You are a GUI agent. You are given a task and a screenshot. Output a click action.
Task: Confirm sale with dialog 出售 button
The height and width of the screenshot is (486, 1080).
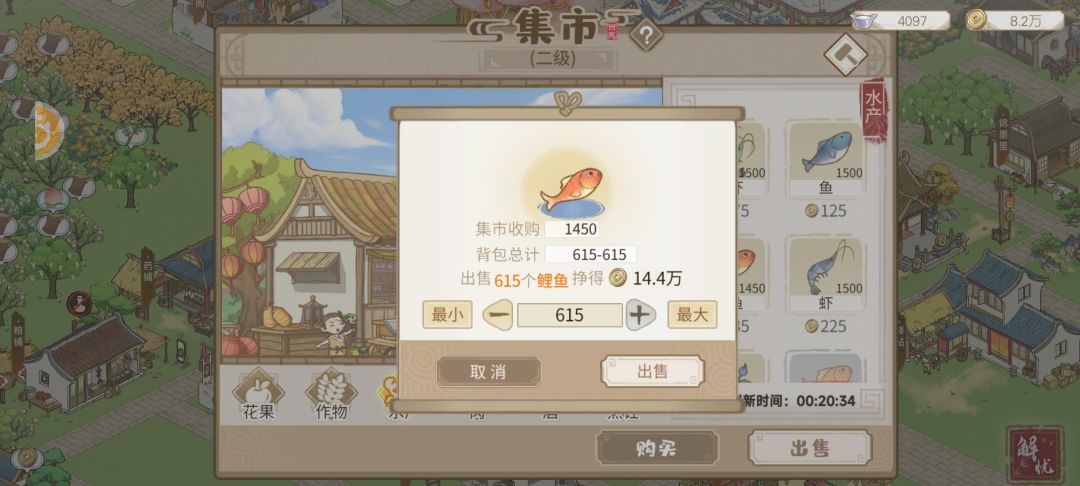(x=652, y=372)
